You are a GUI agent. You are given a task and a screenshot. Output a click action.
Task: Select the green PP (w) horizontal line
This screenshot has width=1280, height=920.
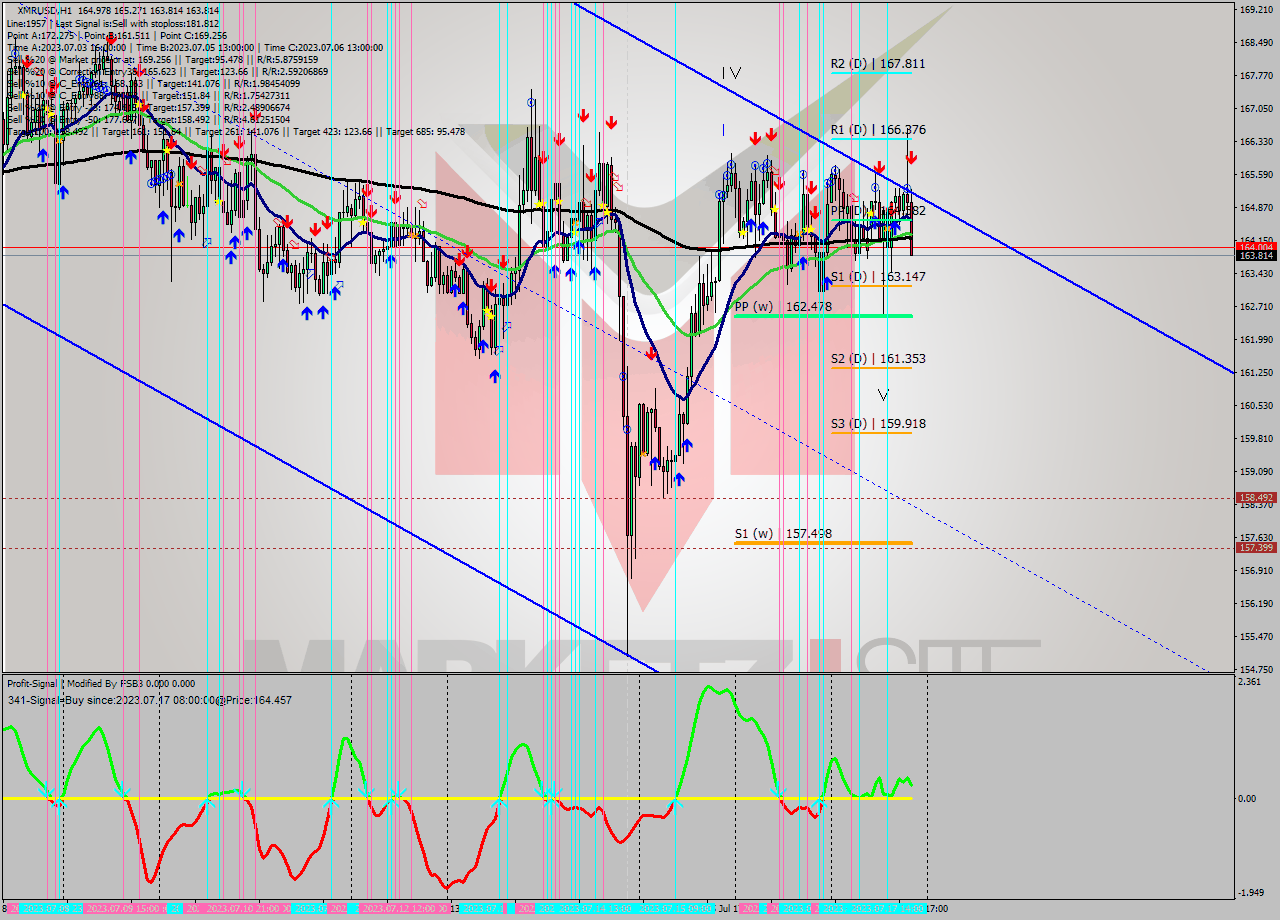coord(850,316)
